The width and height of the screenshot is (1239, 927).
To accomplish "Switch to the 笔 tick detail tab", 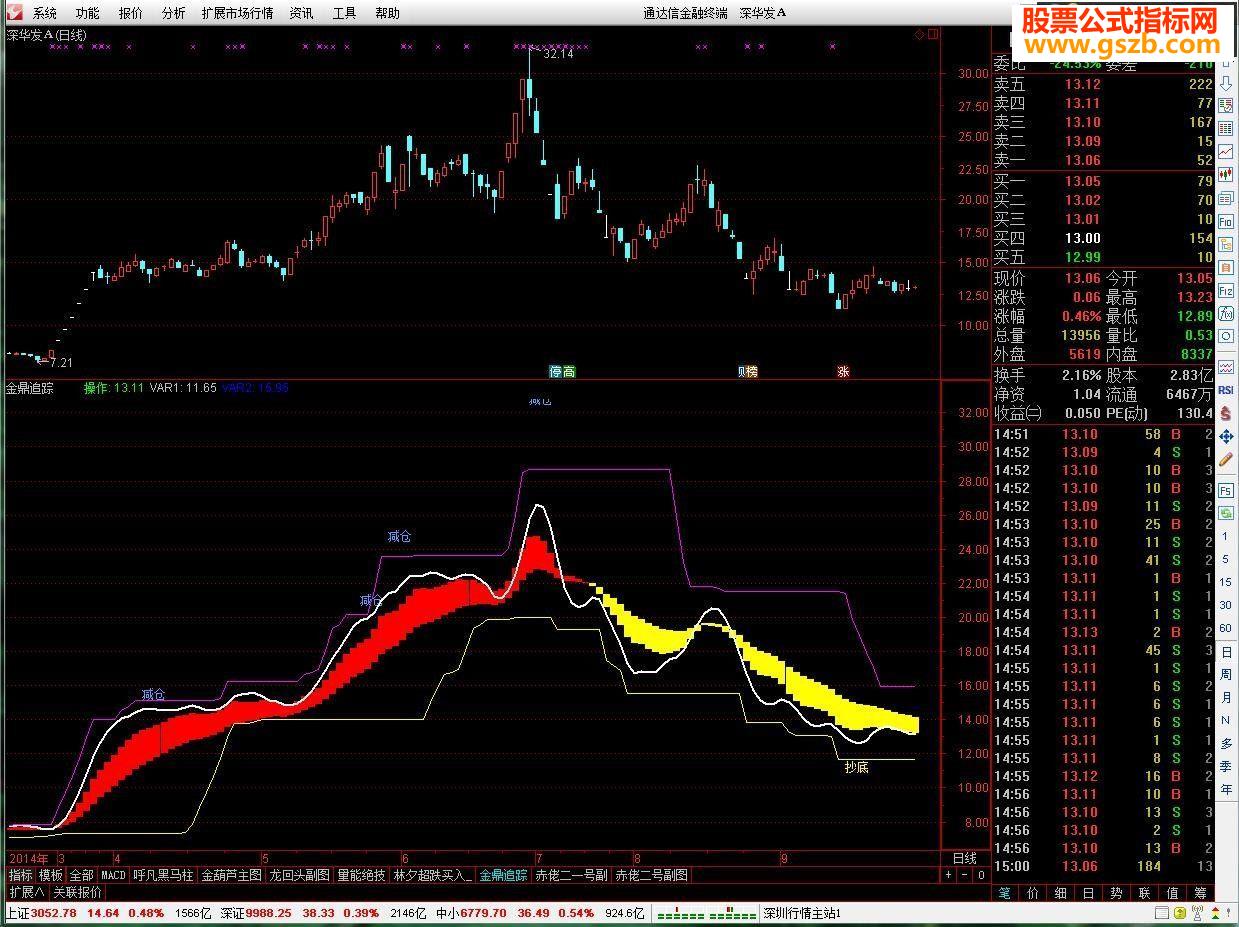I will point(1005,893).
